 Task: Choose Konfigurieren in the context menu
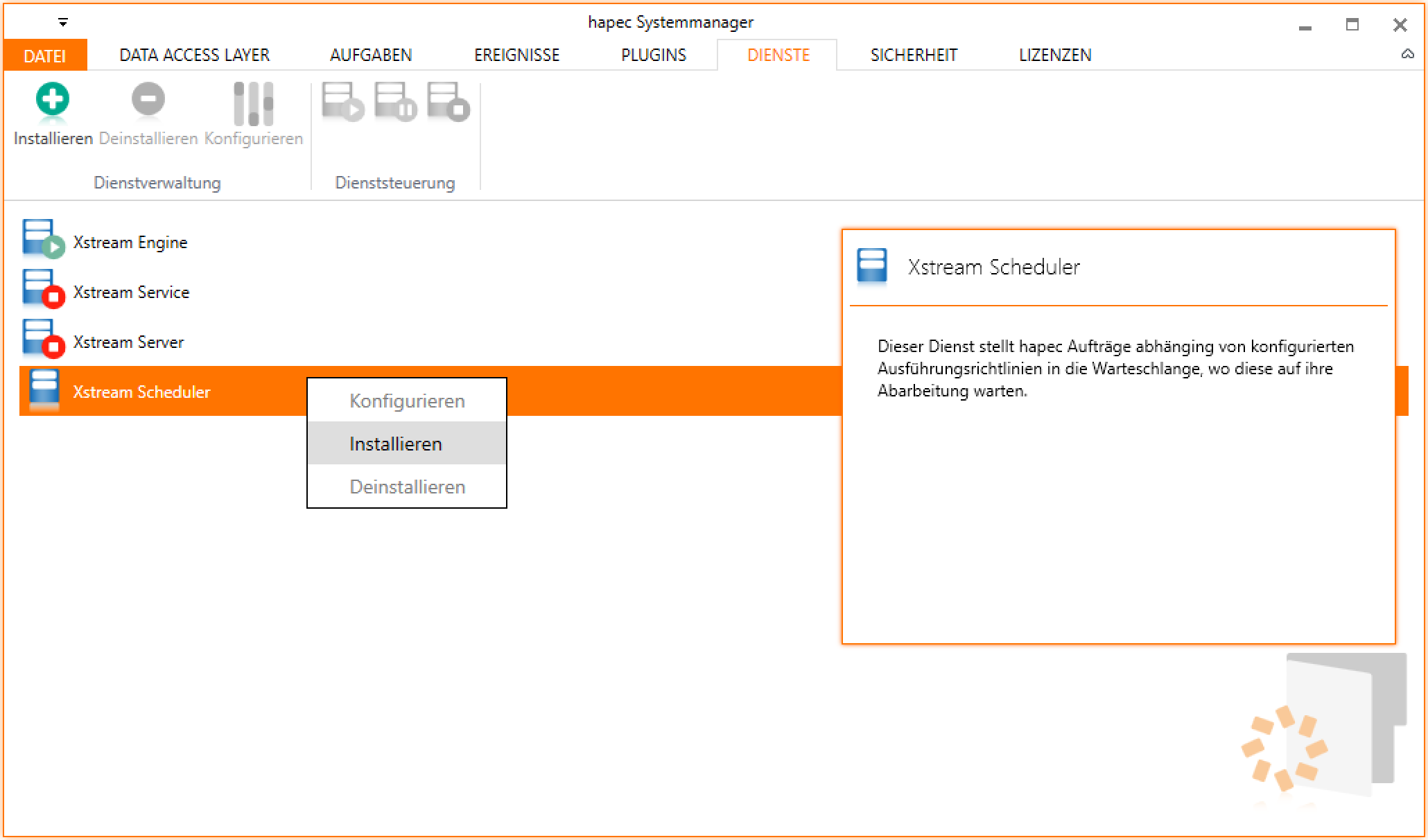[x=407, y=401]
